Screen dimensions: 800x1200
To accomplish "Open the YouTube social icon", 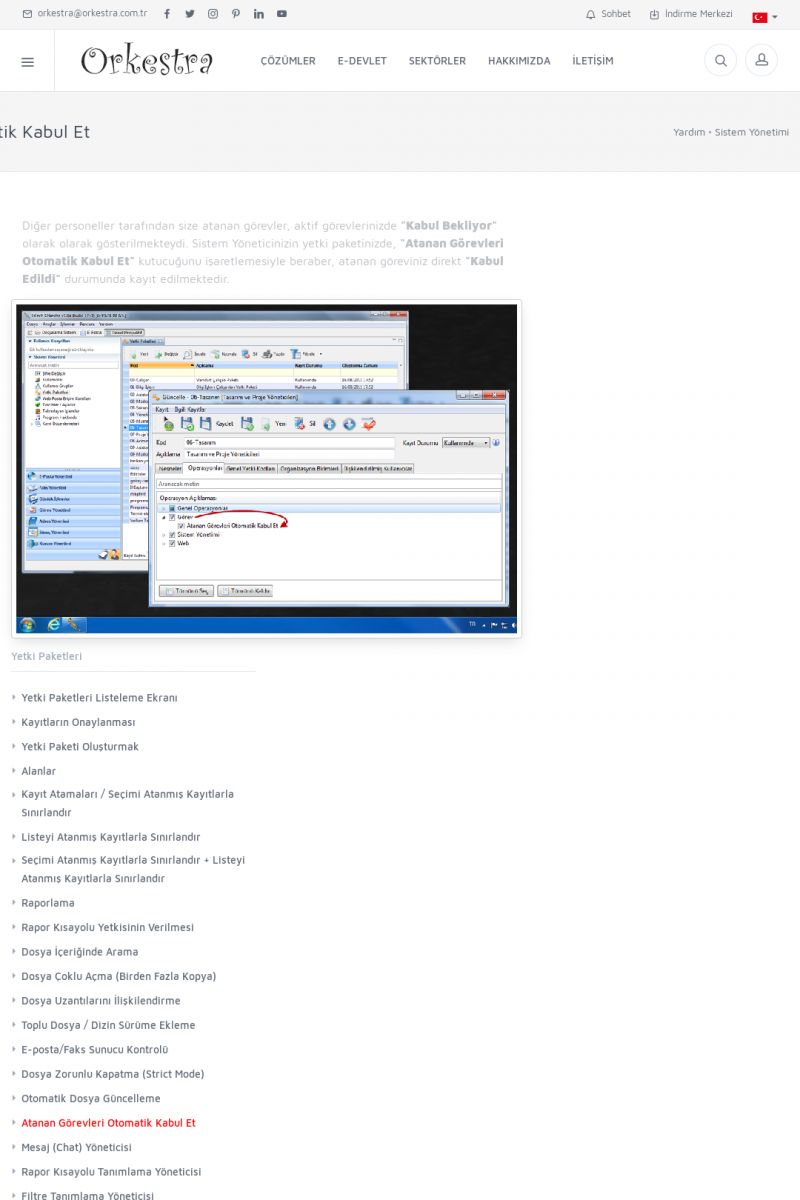I will [282, 14].
